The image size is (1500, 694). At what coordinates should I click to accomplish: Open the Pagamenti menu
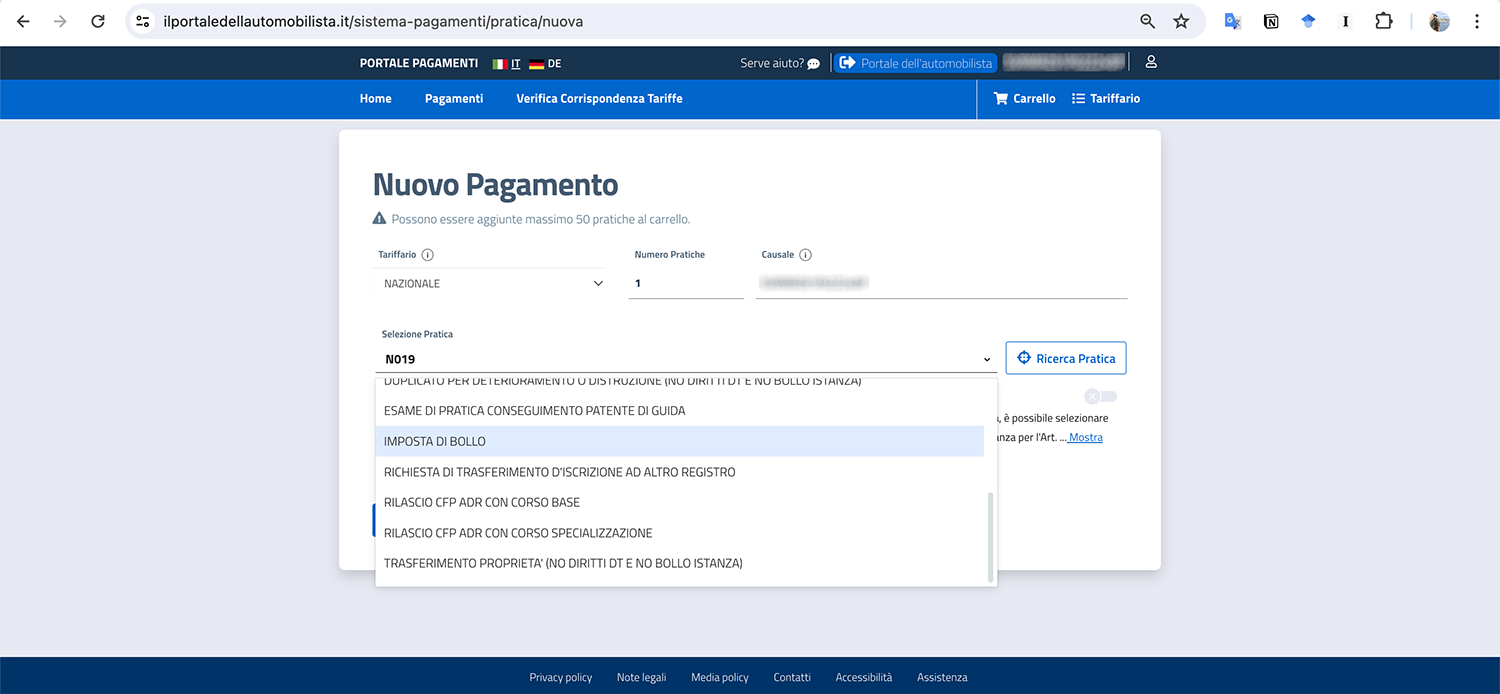tap(453, 98)
